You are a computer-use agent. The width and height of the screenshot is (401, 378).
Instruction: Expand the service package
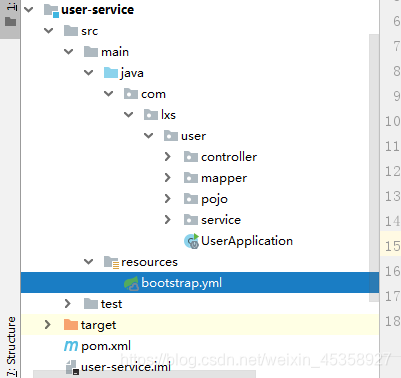pos(168,220)
